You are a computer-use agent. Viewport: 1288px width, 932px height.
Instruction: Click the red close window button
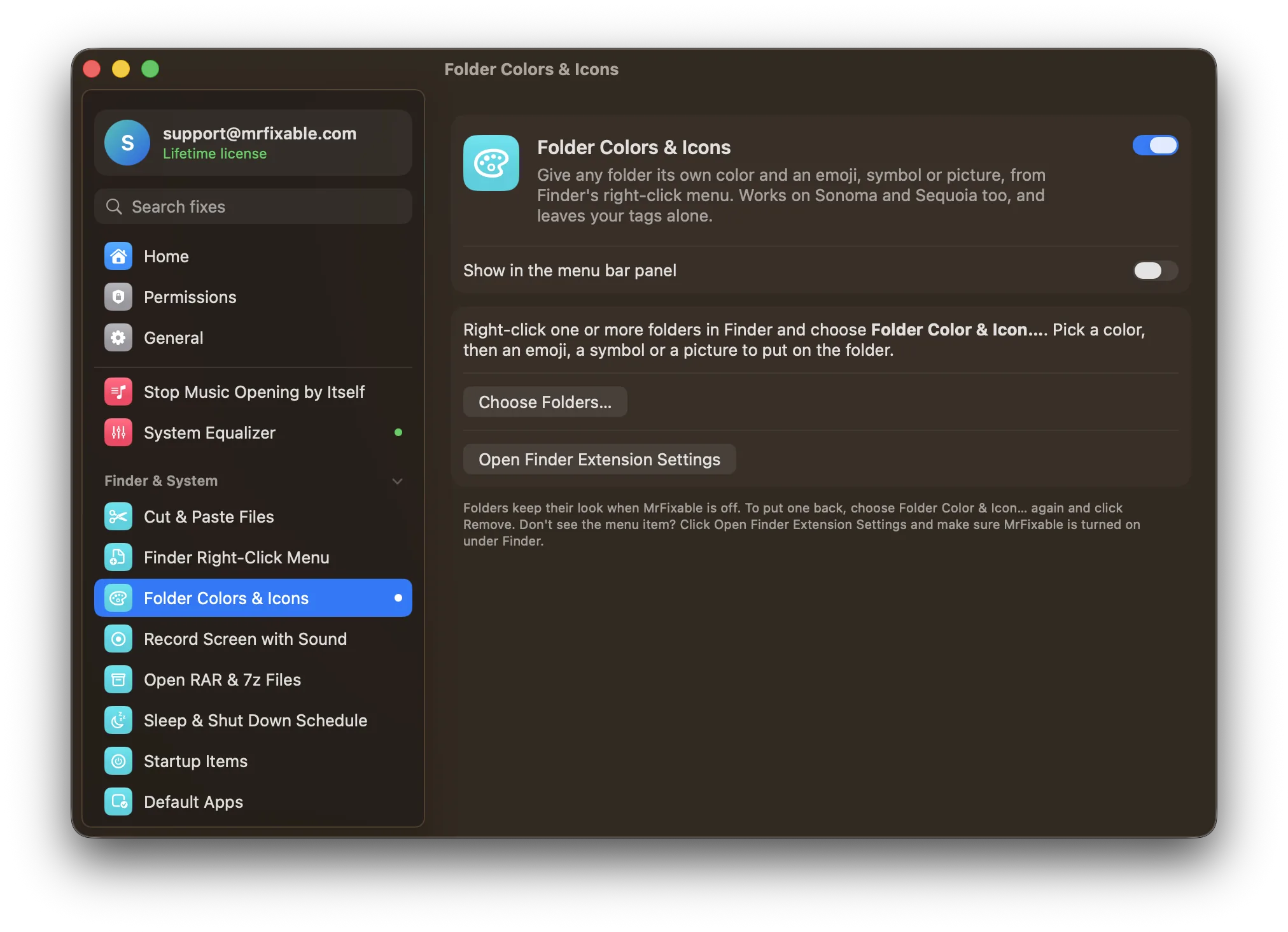tap(92, 69)
